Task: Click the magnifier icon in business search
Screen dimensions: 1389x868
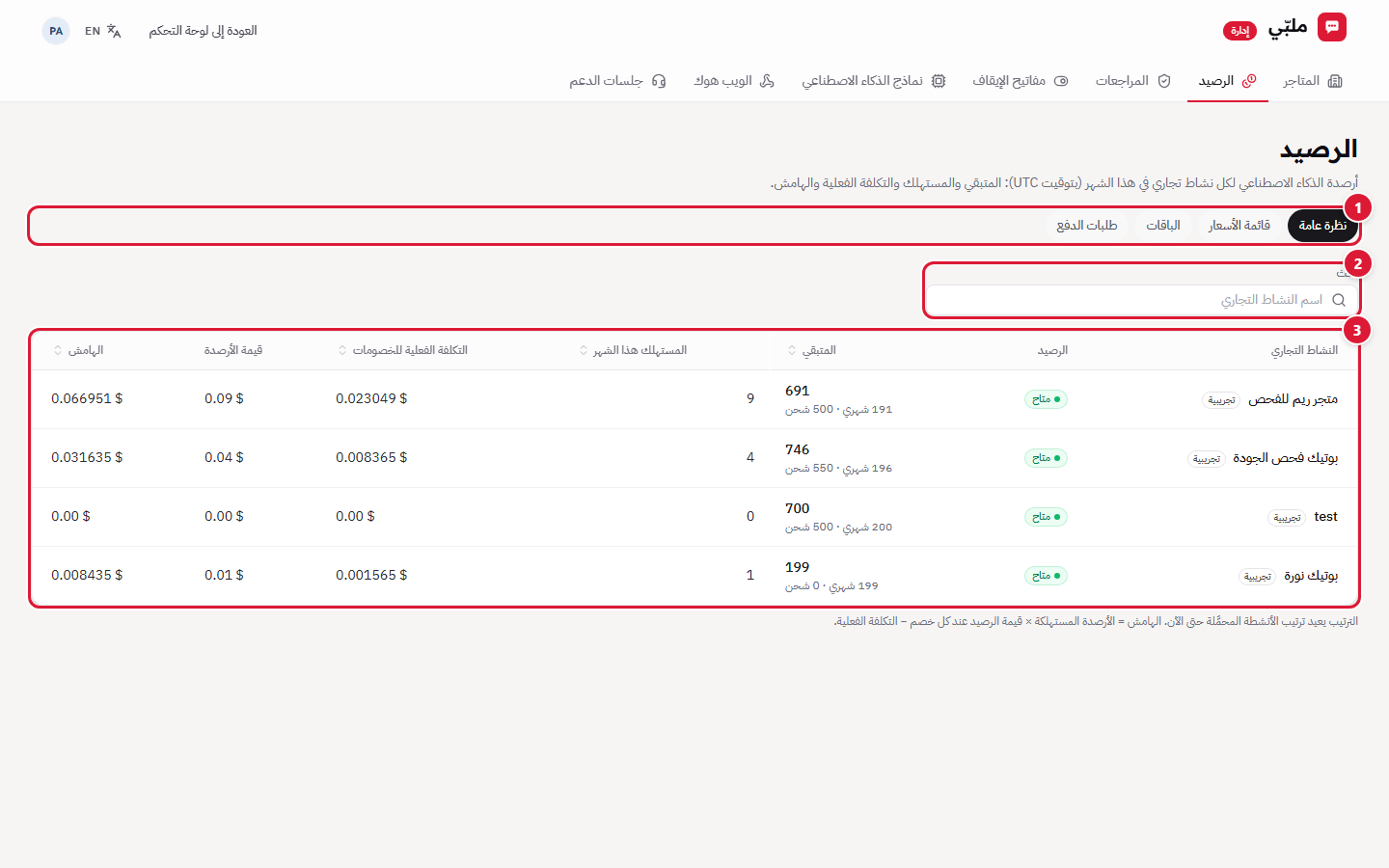Action: point(1339,300)
